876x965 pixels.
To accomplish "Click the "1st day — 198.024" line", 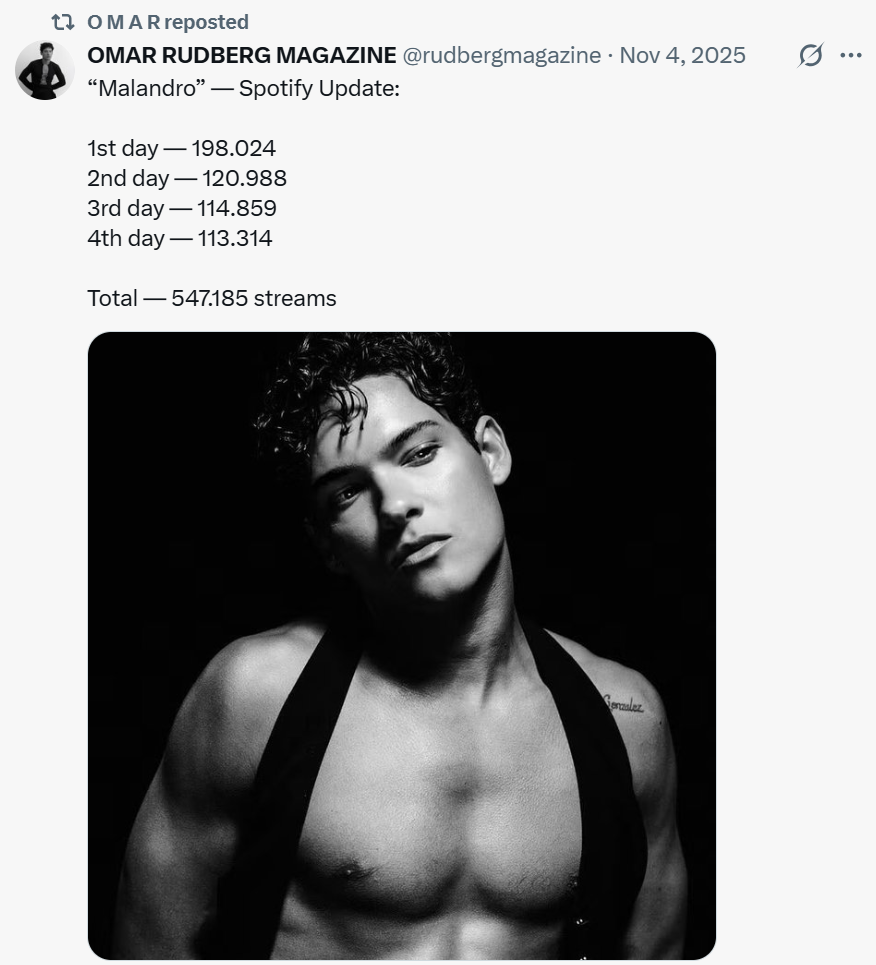I will click(x=181, y=149).
